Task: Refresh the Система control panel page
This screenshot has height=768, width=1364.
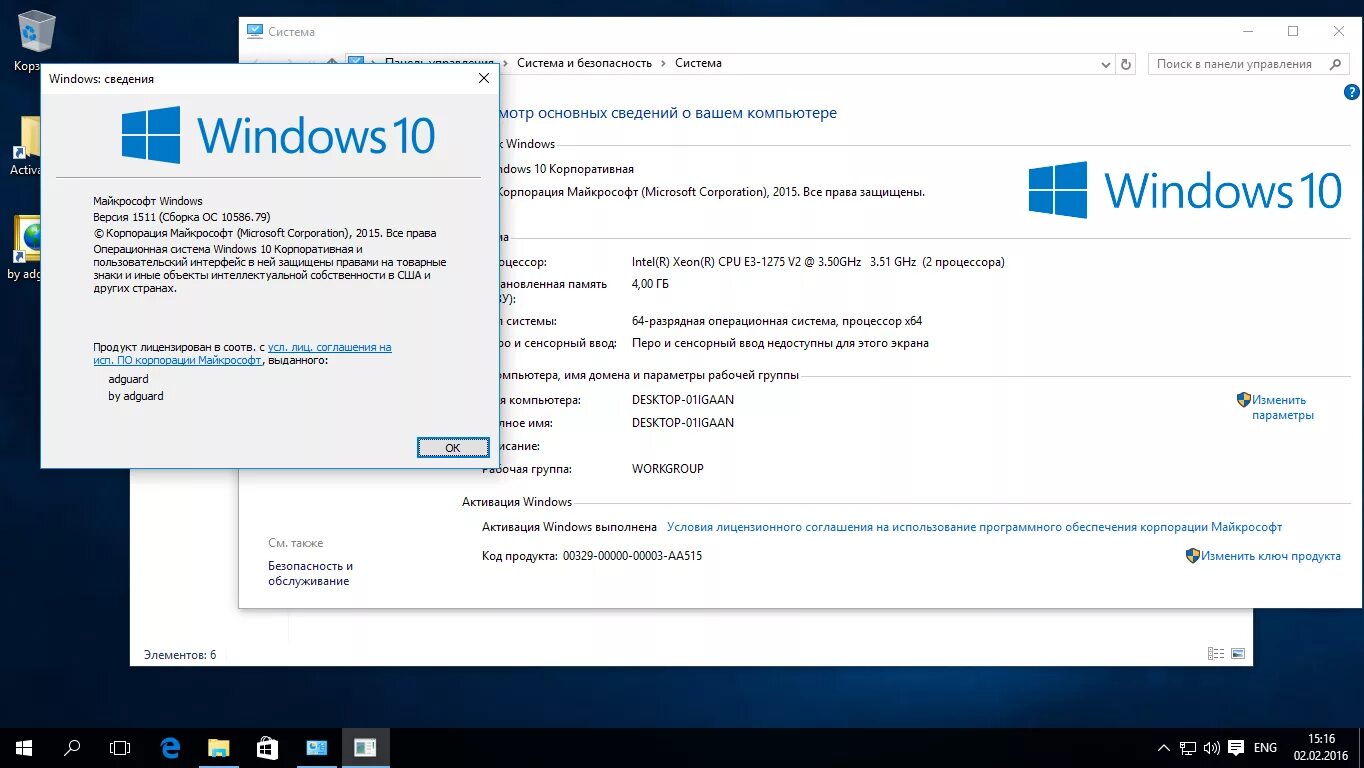Action: click(x=1127, y=64)
